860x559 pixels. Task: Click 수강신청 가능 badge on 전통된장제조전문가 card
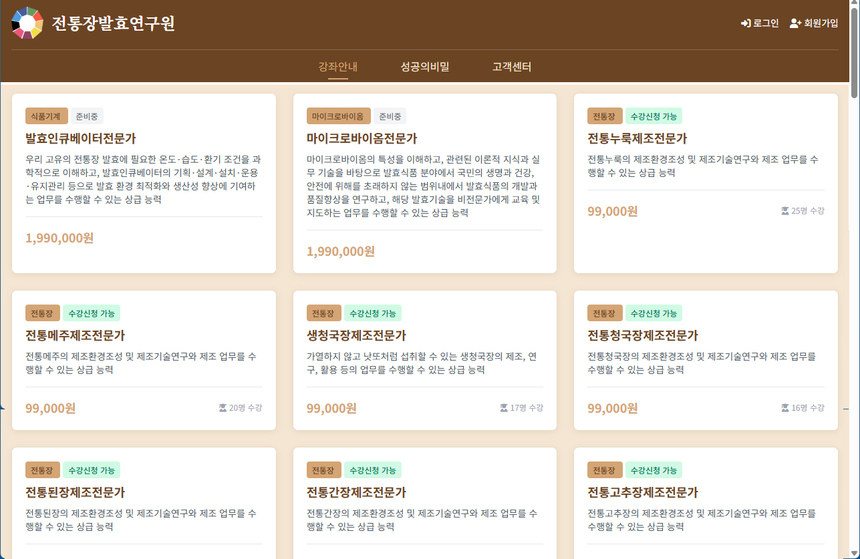tap(92, 470)
